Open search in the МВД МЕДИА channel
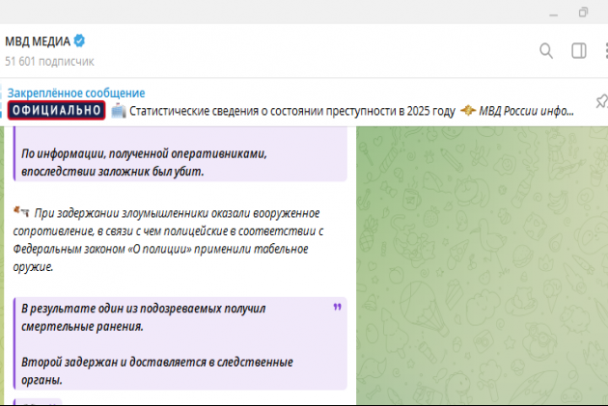This screenshot has height=406, width=608. (x=546, y=51)
